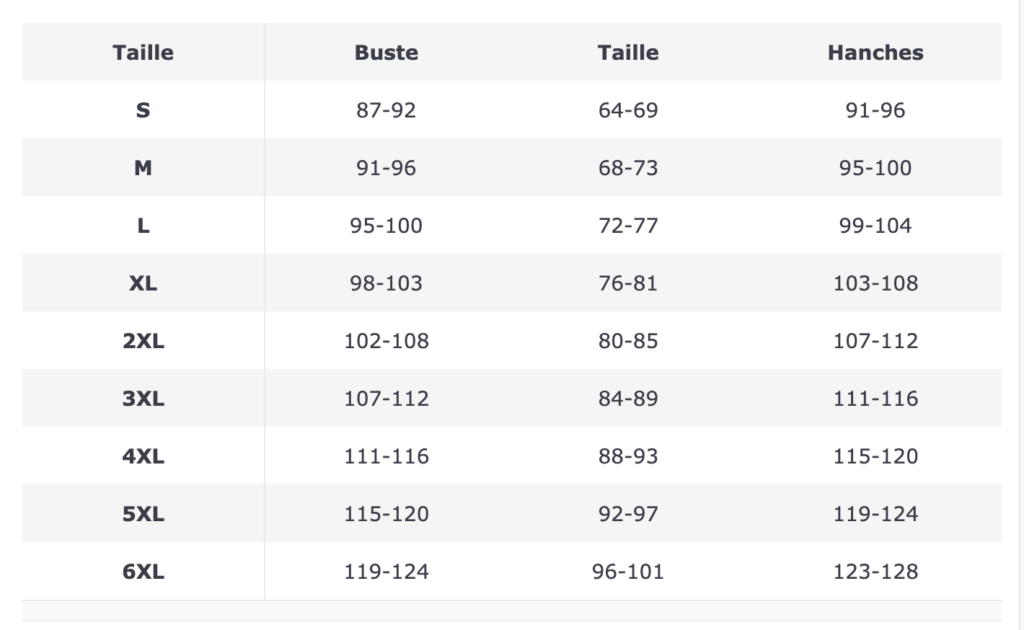Click the Buste column header
The height and width of the screenshot is (630, 1024).
386,52
